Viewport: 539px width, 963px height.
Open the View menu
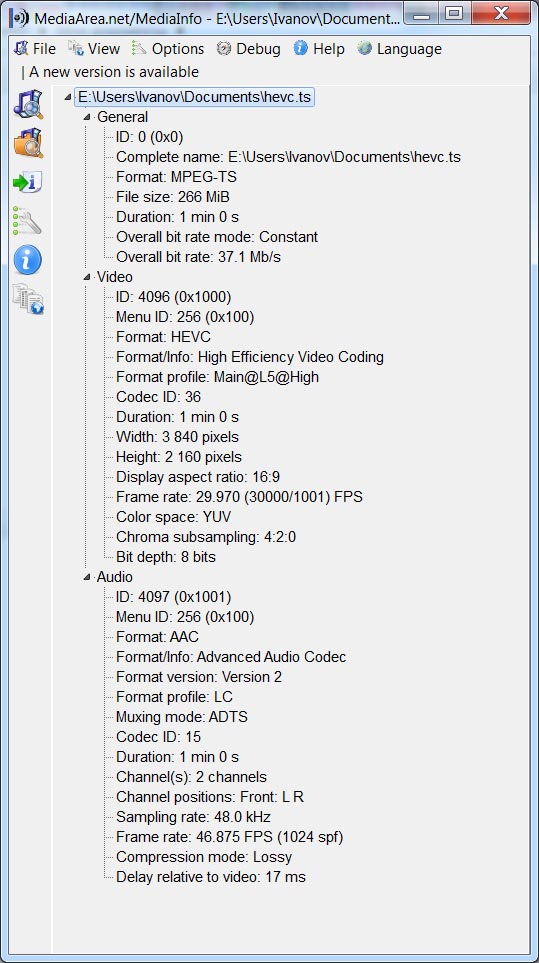coord(94,49)
